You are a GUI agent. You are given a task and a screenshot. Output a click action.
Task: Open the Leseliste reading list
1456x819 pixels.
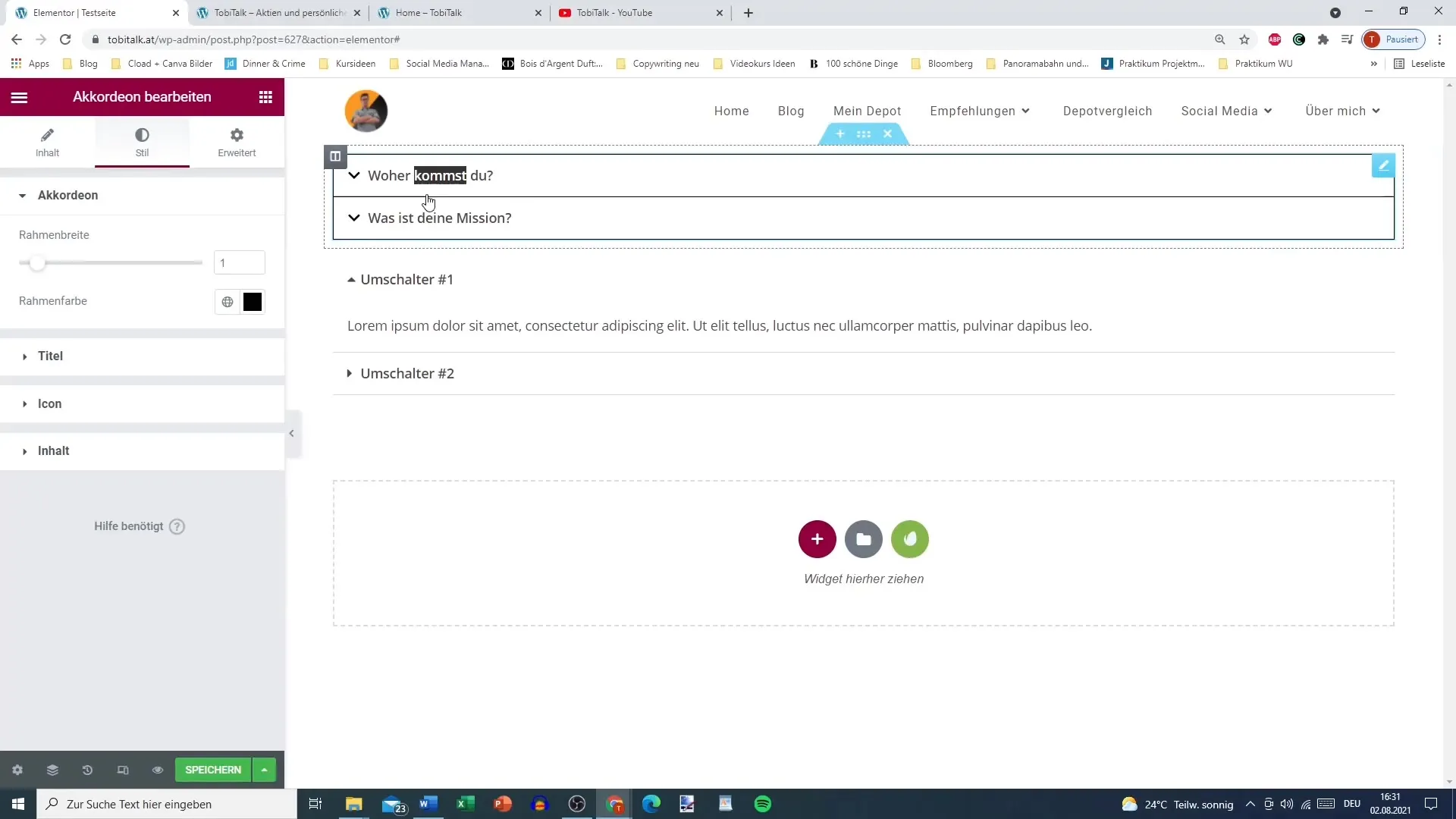tap(1420, 64)
